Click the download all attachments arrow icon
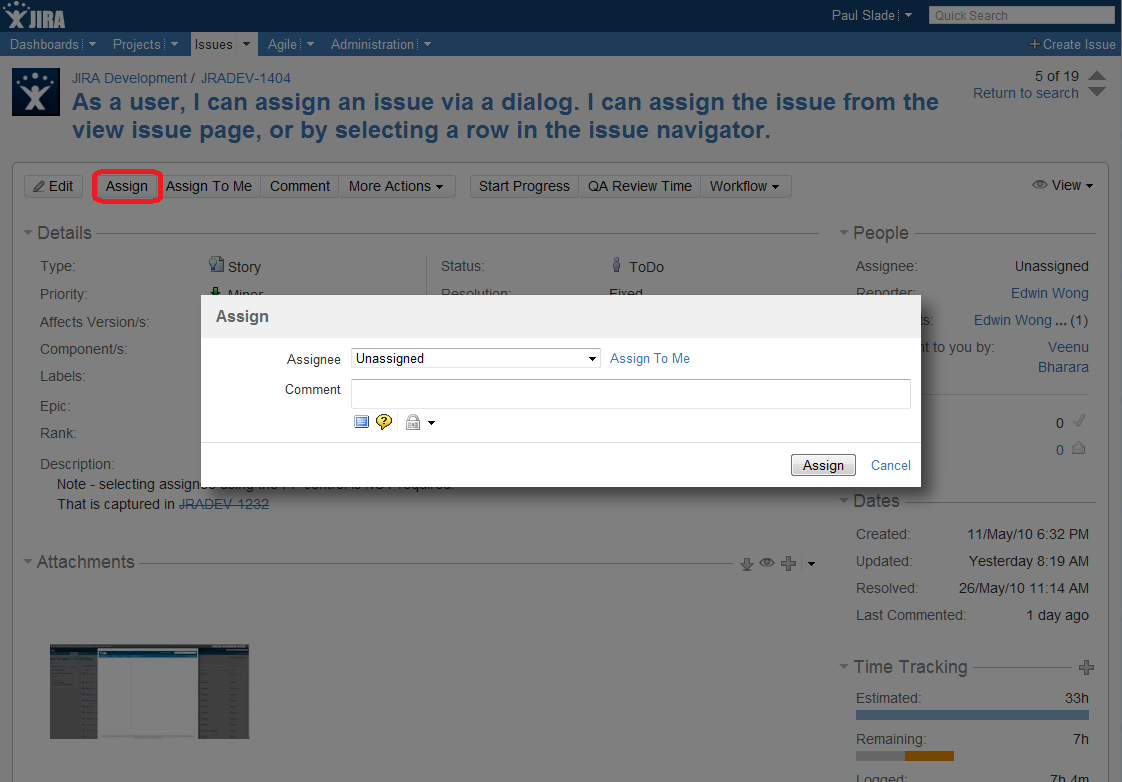The width and height of the screenshot is (1122, 782). 746,564
